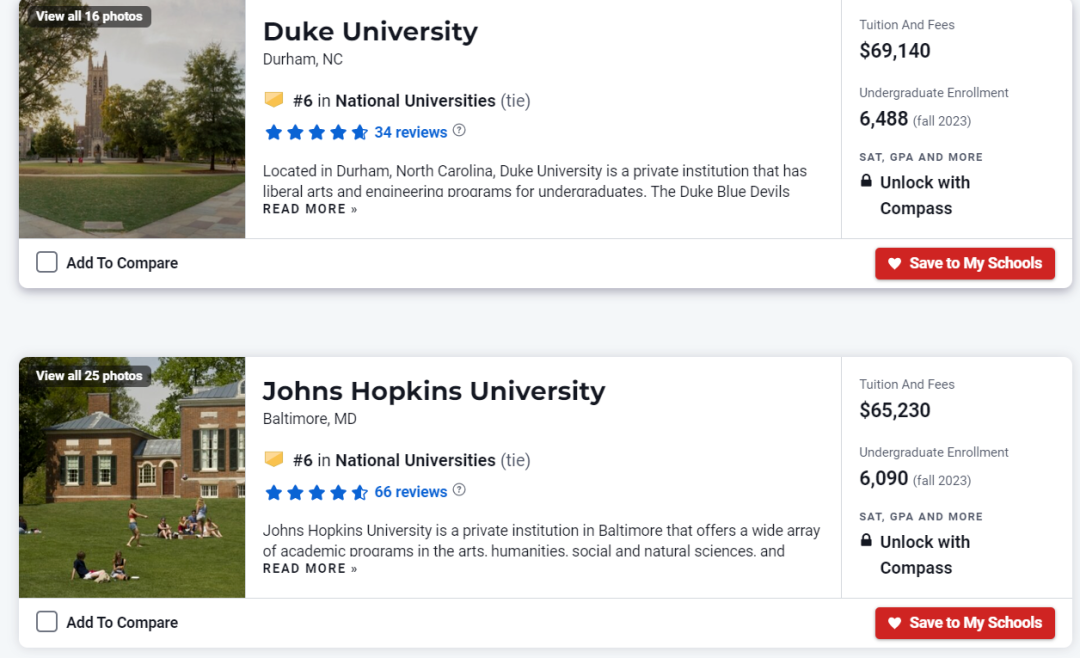Expand Duke description with READ MORE
This screenshot has width=1080, height=658.
point(310,209)
